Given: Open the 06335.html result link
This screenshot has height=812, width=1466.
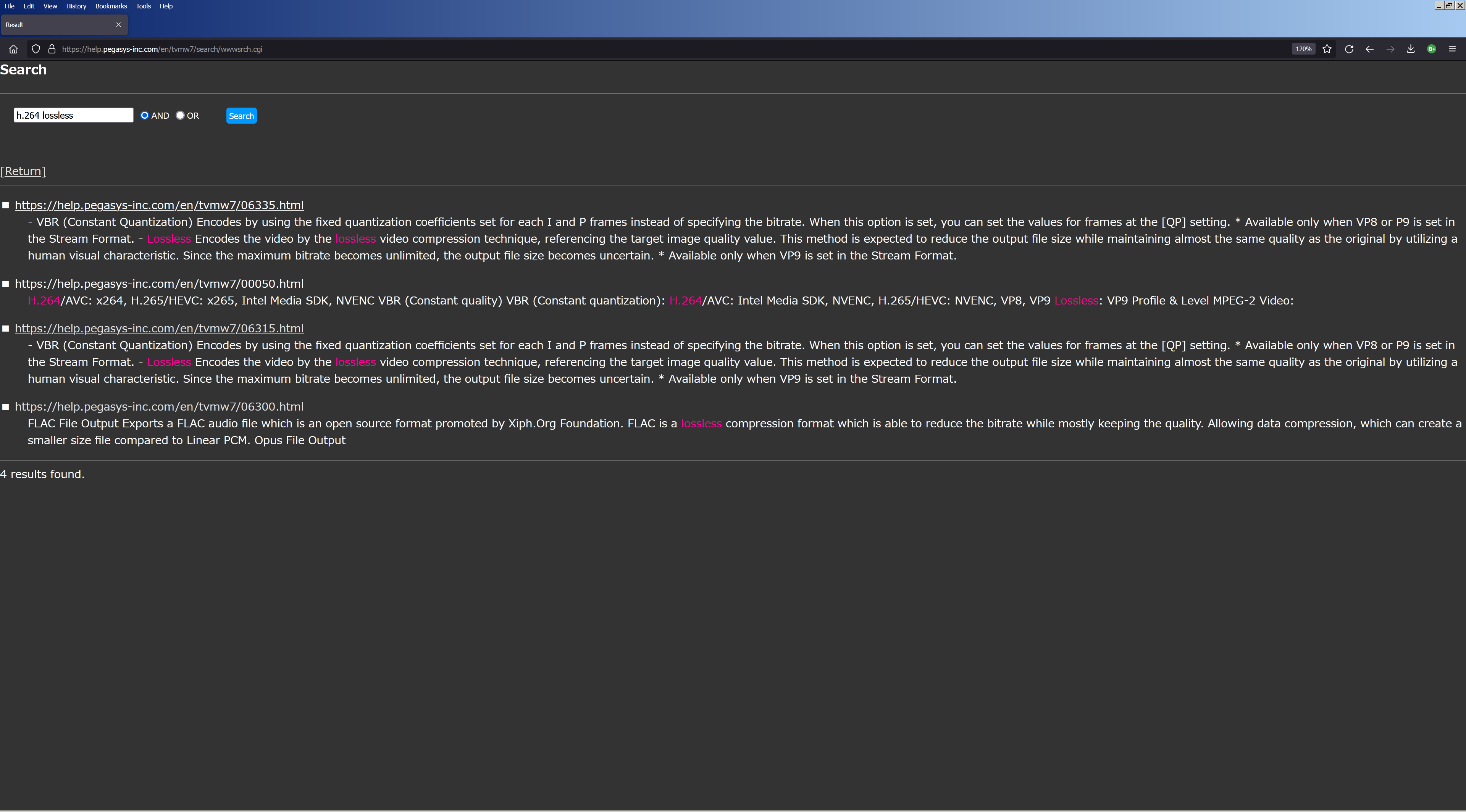Looking at the screenshot, I should click(x=159, y=205).
